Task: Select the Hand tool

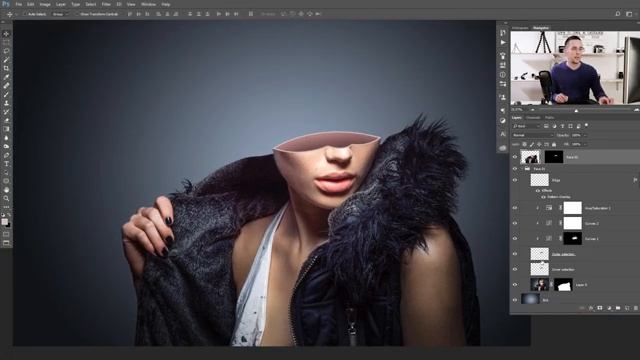Action: [x=6, y=190]
